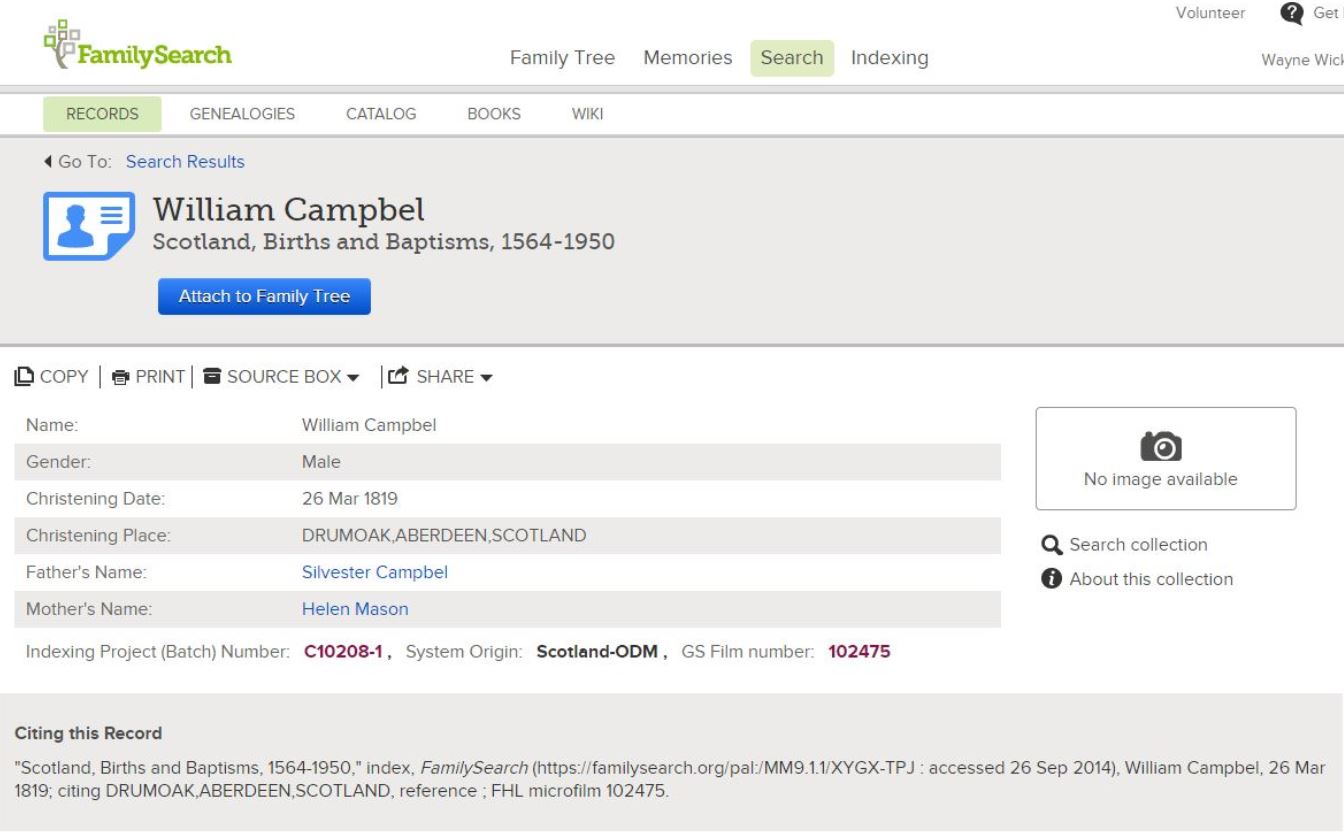The height and width of the screenshot is (832, 1344).
Task: Open mother Helen Mason link
Action: tap(355, 609)
